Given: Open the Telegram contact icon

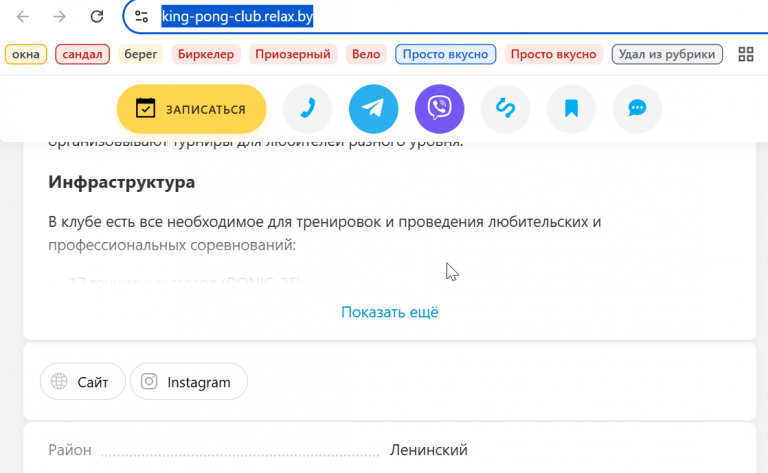Looking at the screenshot, I should pos(373,109).
